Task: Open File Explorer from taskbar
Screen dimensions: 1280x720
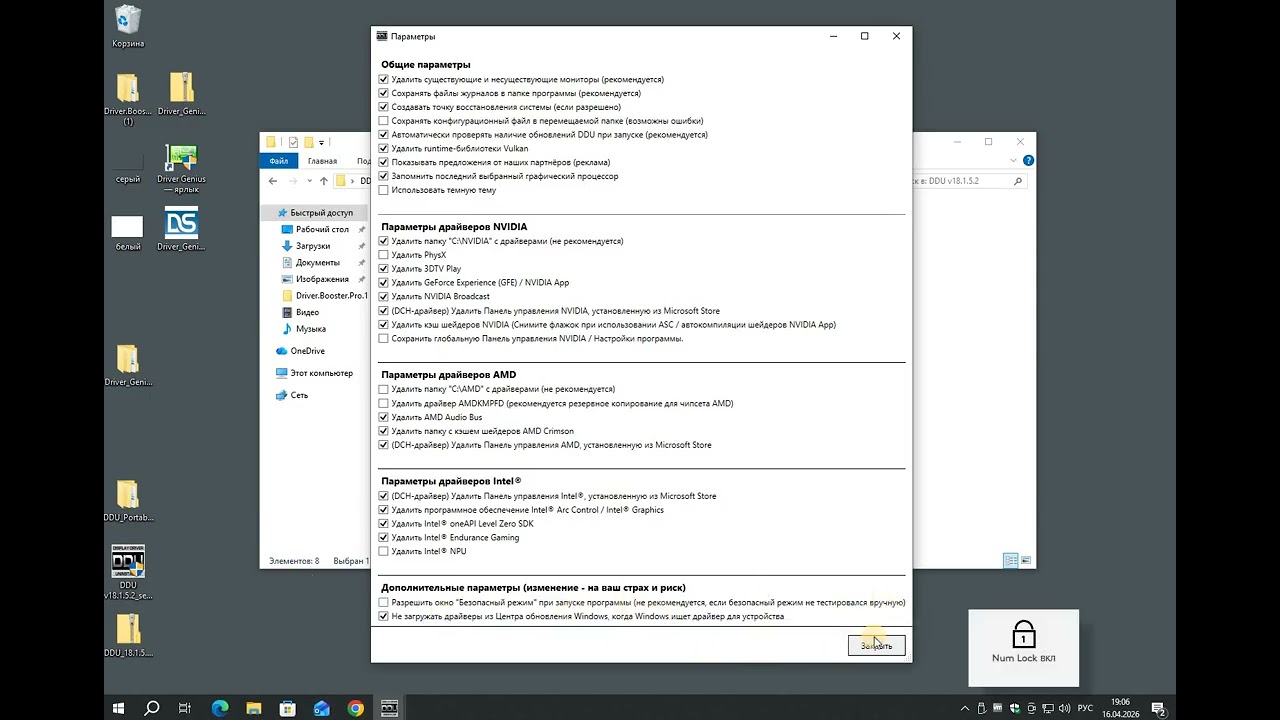Action: (x=254, y=708)
